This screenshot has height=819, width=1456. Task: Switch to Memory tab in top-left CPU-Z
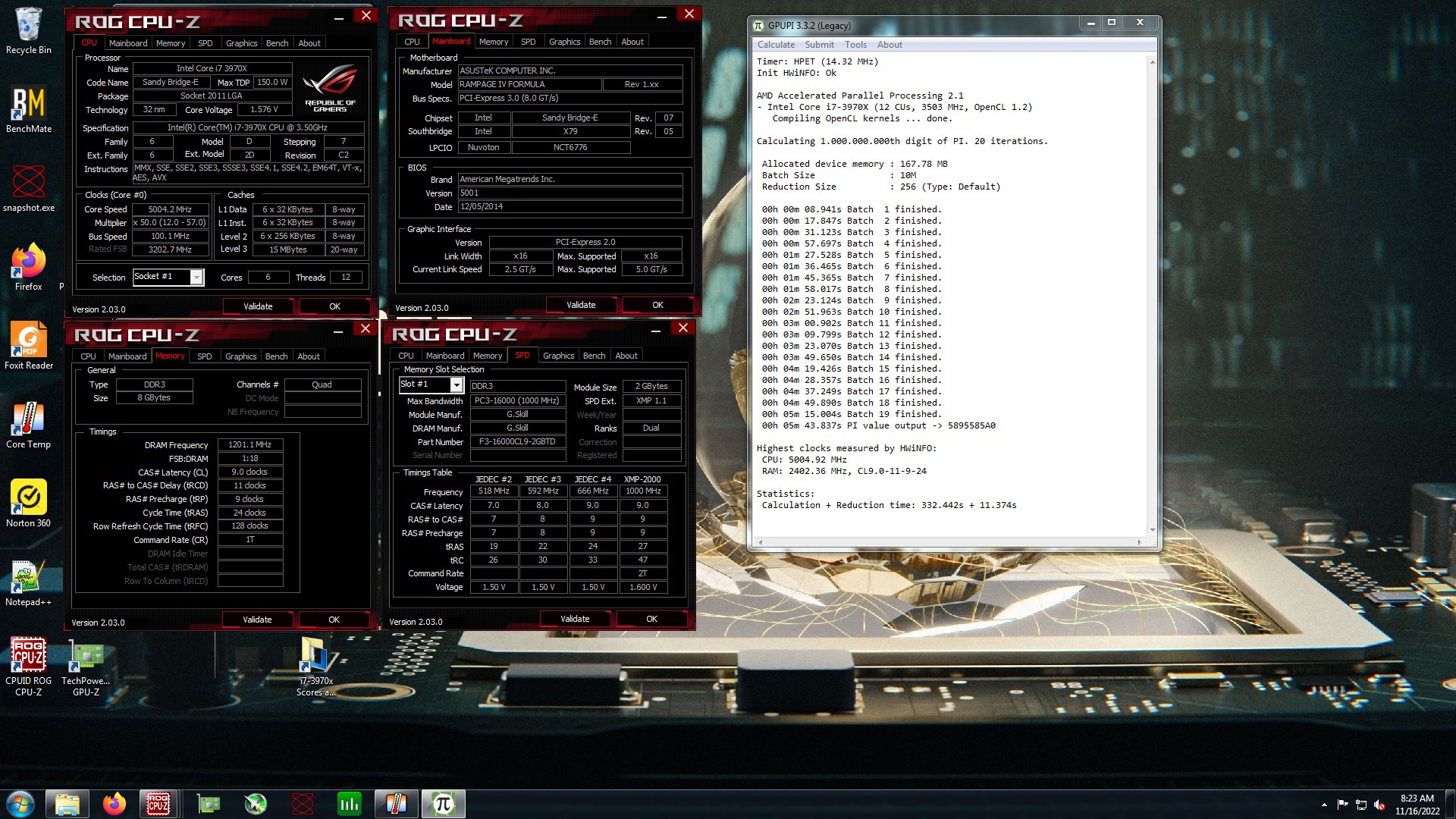171,43
